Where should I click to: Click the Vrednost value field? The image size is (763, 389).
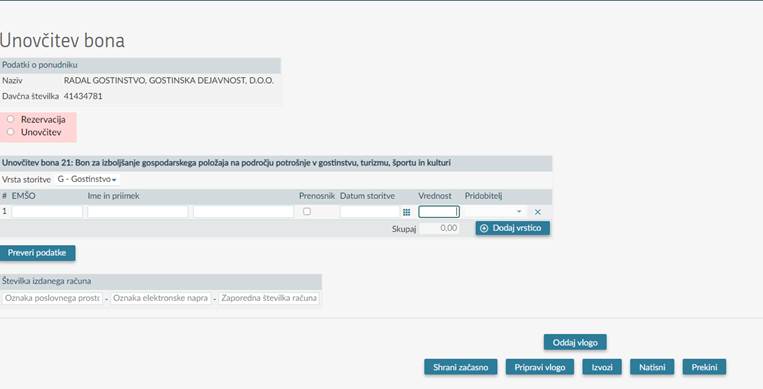click(438, 212)
